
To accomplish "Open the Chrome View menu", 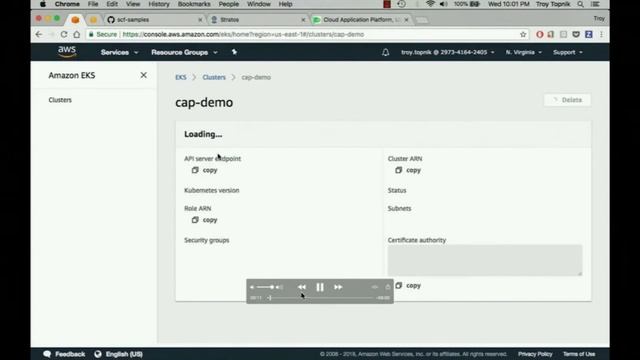I will [x=133, y=4].
